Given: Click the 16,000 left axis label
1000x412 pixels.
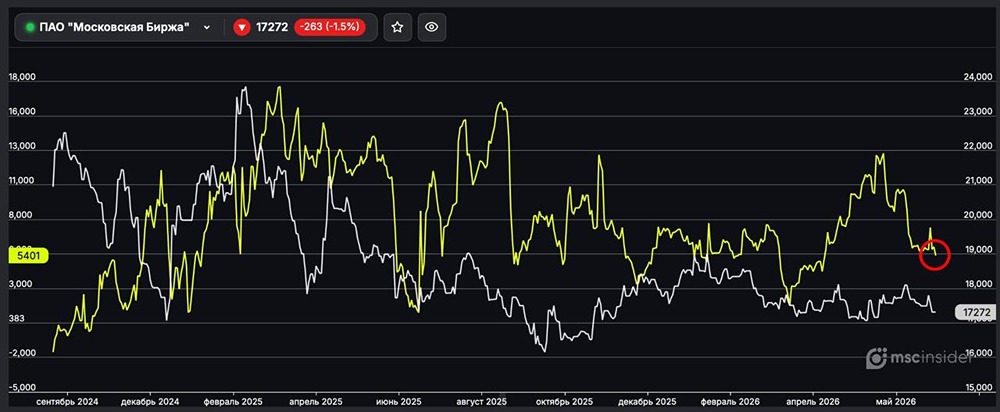Looking at the screenshot, I should pos(22,112).
